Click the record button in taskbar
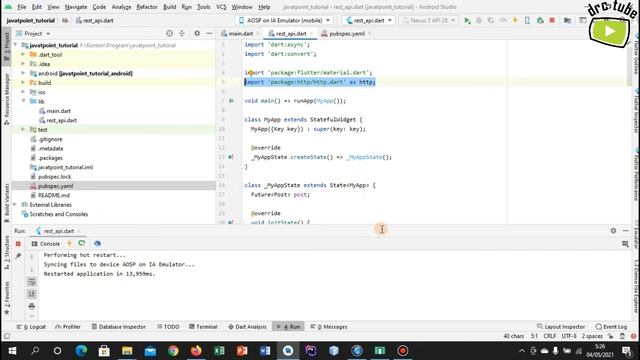Image resolution: width=640 pixels, height=360 pixels. click(403, 351)
